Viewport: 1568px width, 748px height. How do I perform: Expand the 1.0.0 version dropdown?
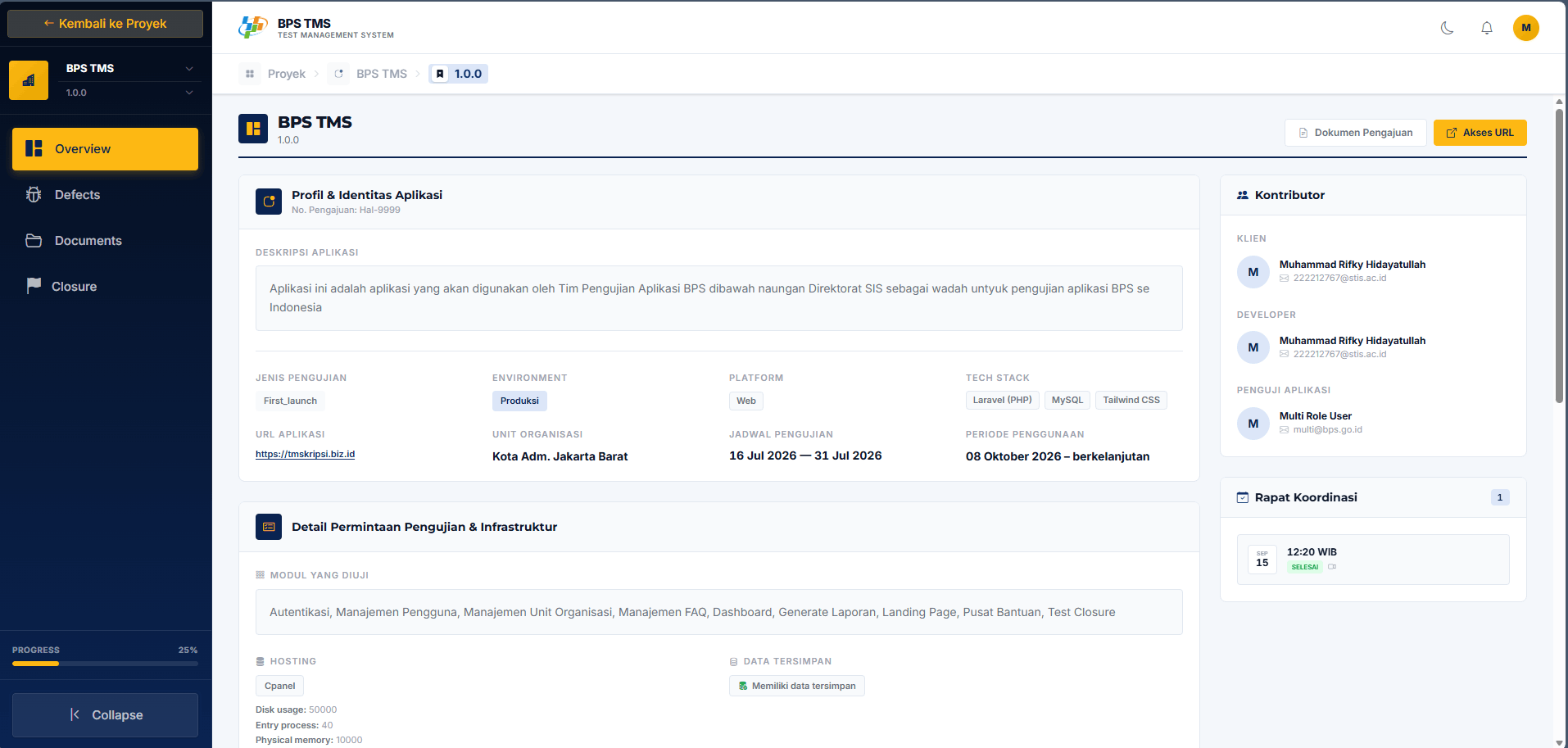pos(189,93)
